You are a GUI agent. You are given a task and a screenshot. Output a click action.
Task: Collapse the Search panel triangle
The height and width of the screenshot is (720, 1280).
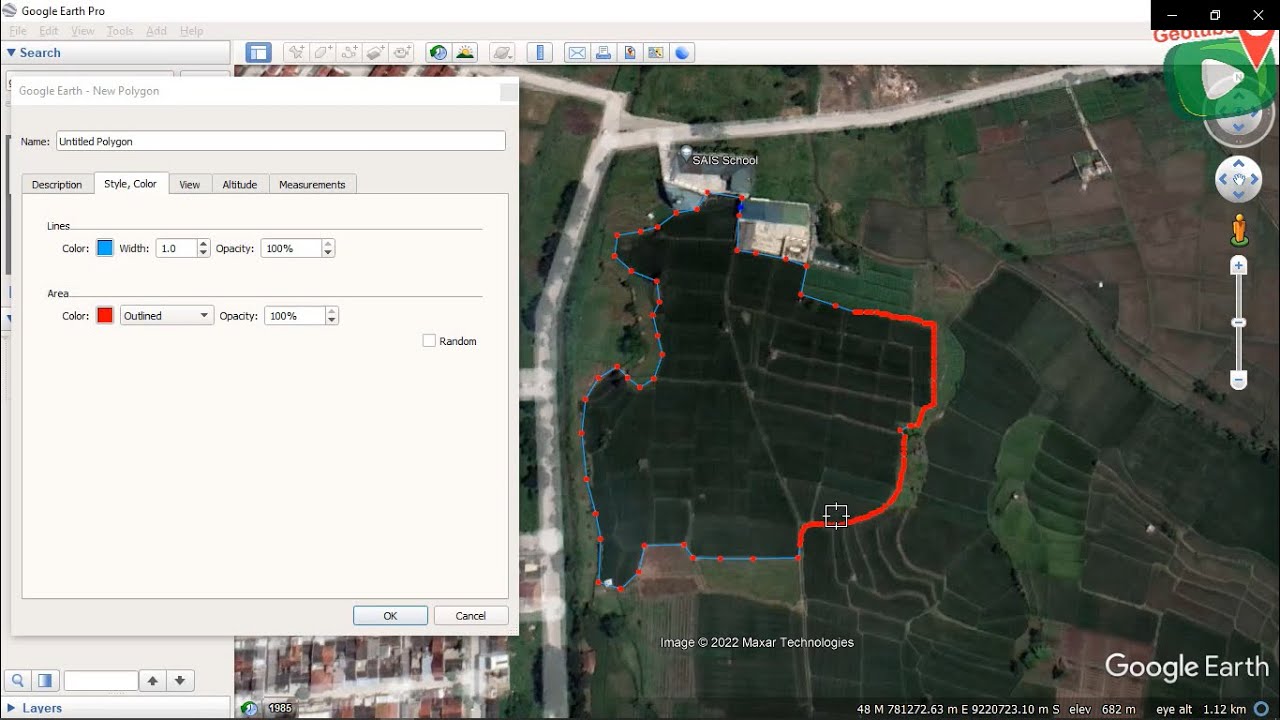tap(11, 53)
